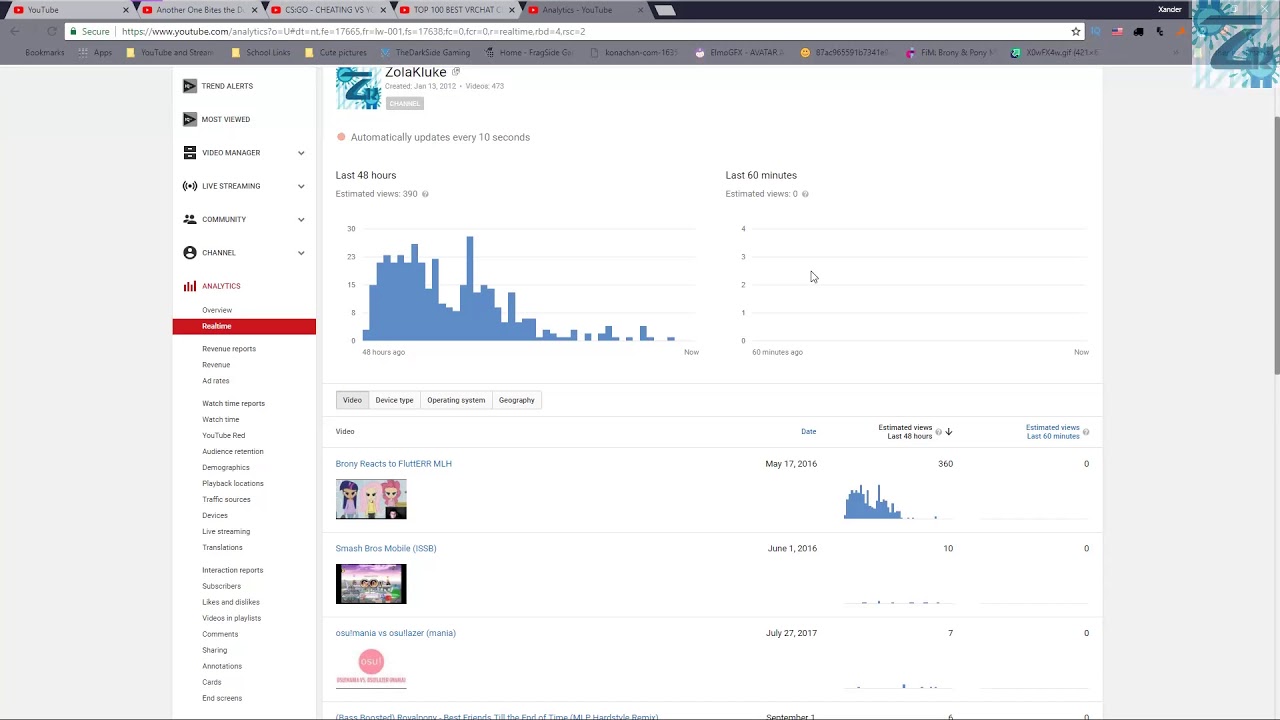Click the descending sort arrow on Last 48 hours column
Screen dimensions: 1280x720
click(949, 432)
